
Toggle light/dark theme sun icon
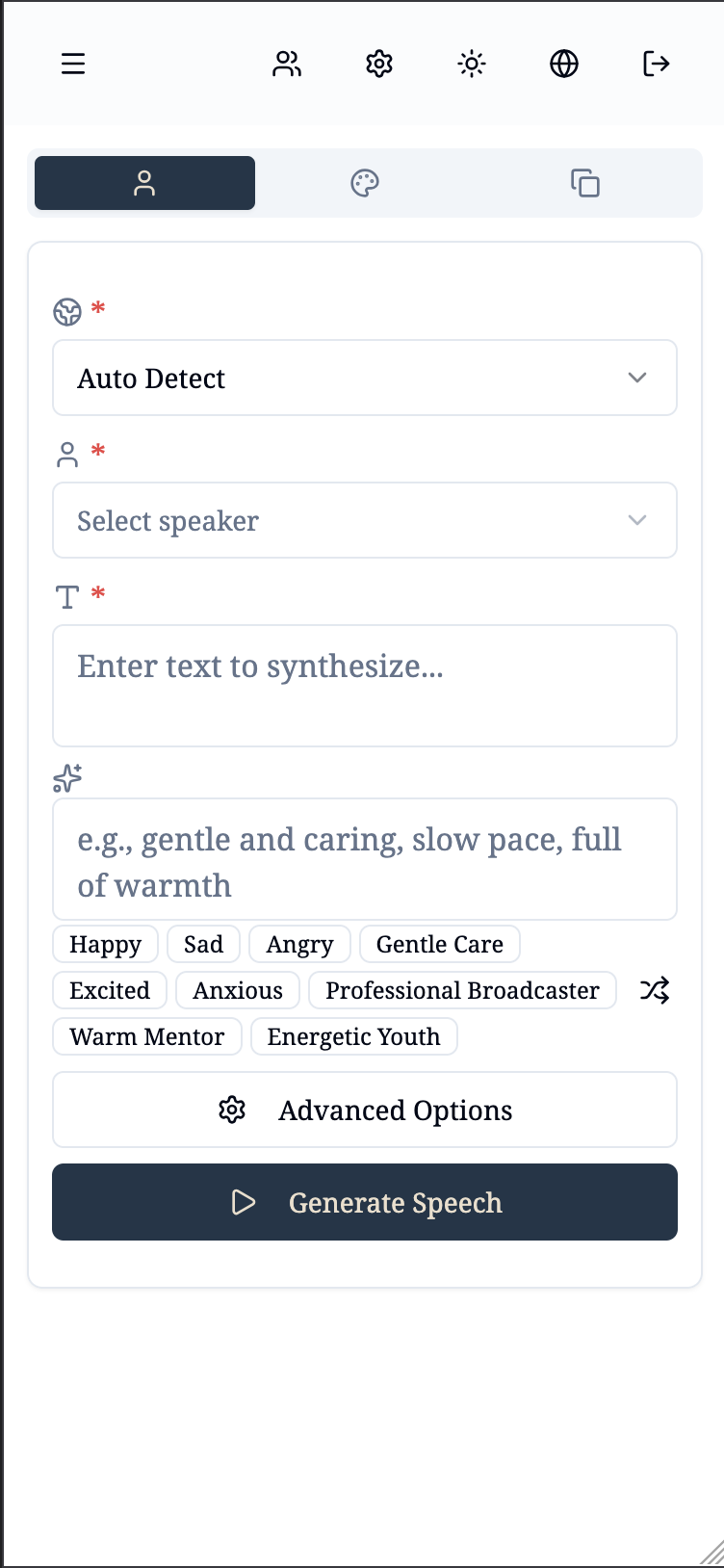coord(472,65)
